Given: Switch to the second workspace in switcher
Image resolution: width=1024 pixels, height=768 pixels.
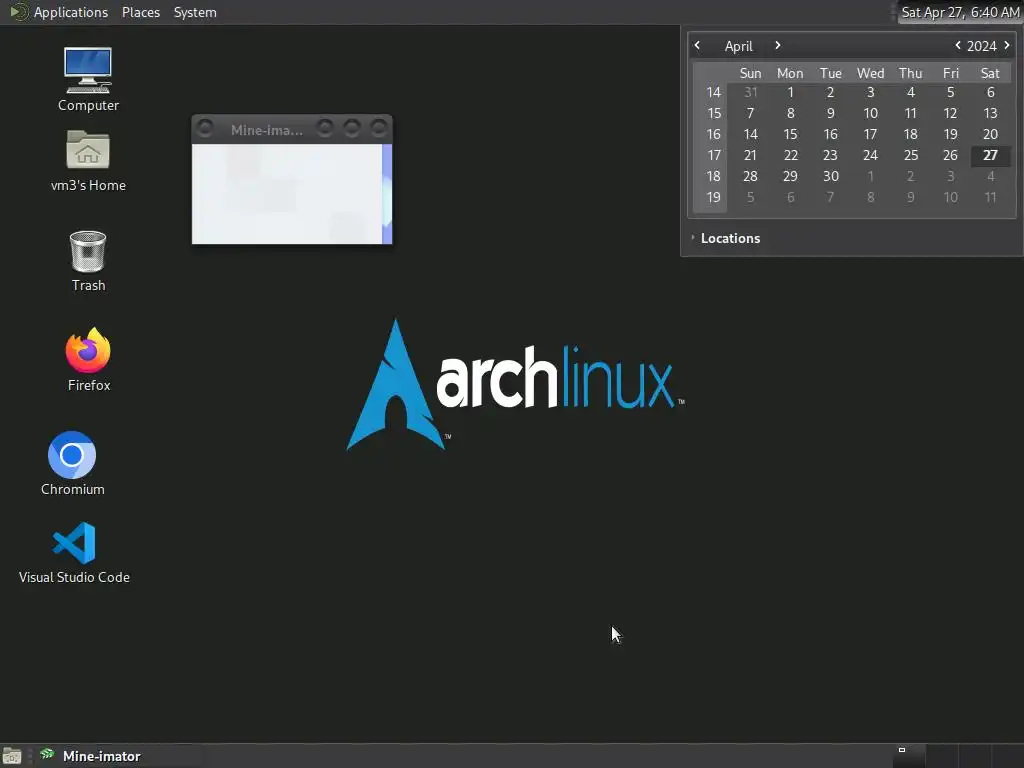Looking at the screenshot, I should click(x=942, y=756).
